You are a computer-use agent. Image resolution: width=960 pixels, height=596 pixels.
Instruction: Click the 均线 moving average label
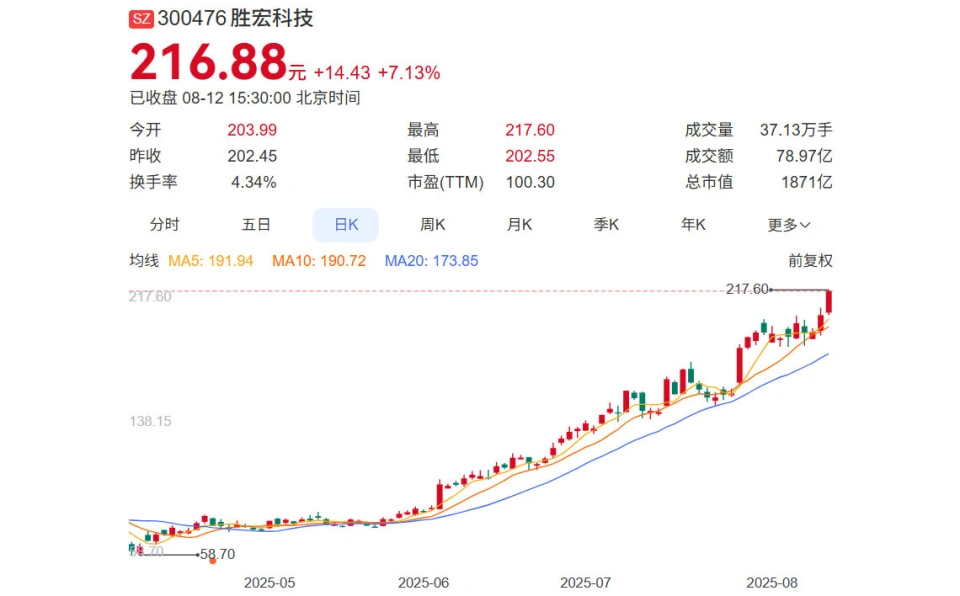(x=144, y=261)
